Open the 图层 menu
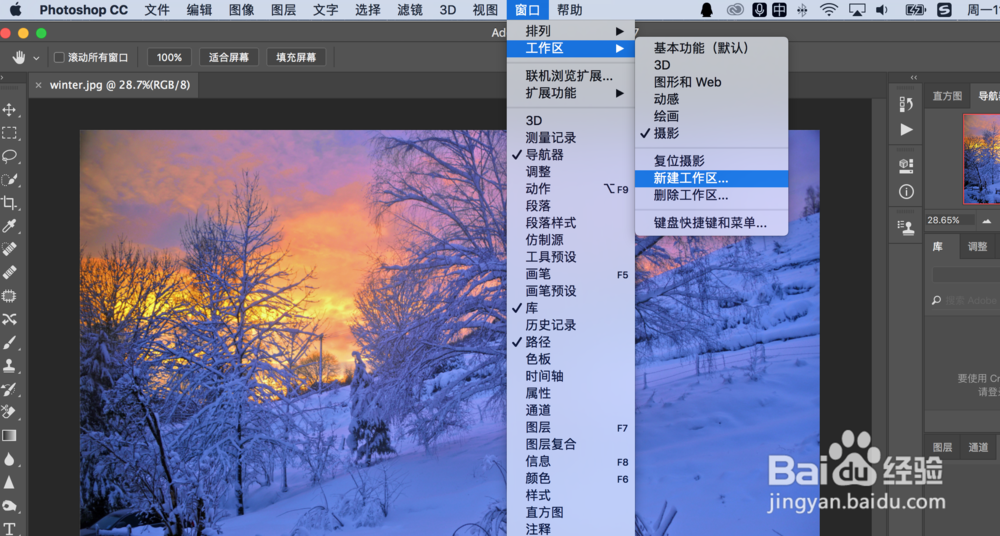Image resolution: width=1000 pixels, height=536 pixels. (x=283, y=10)
